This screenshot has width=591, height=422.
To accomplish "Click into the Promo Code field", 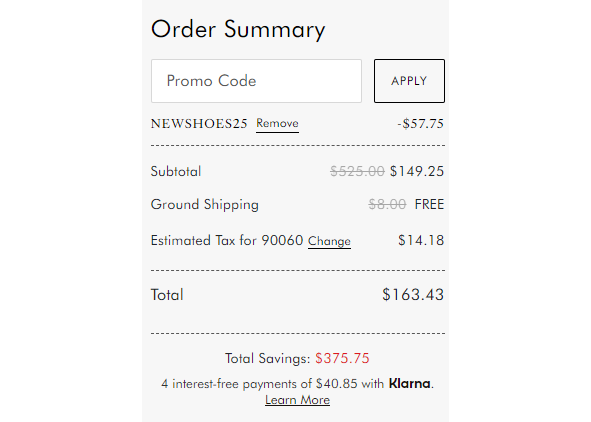I will (256, 81).
